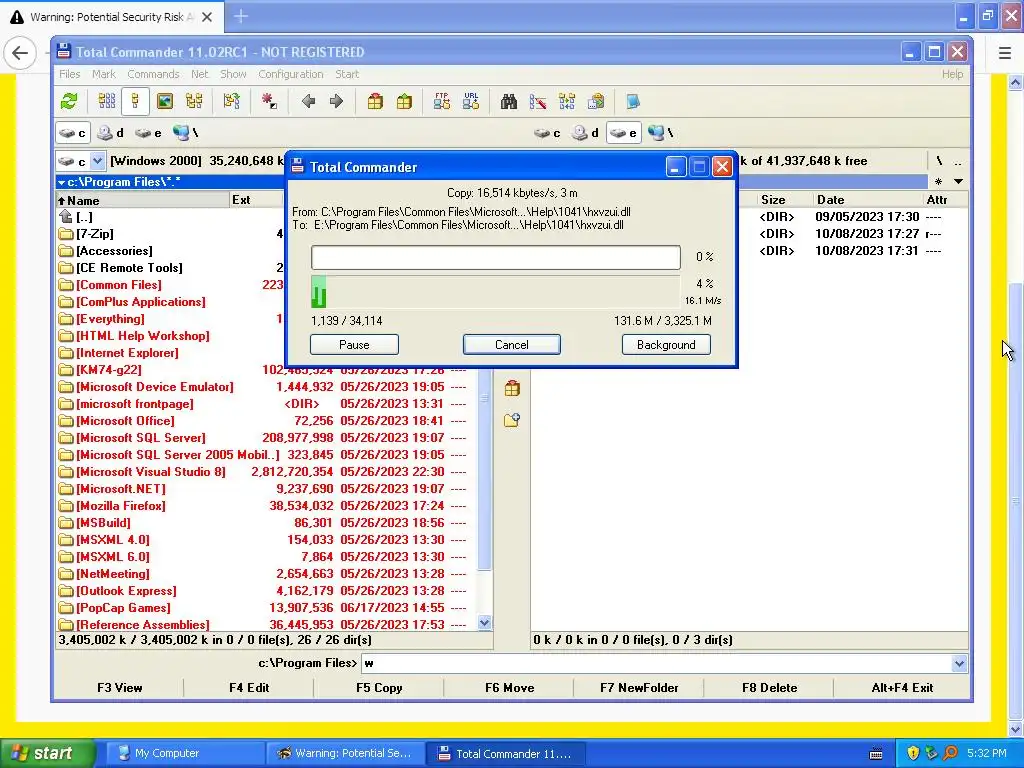Click the swap panels toolbar icon
Image resolution: width=1024 pixels, height=768 pixels.
232,101
